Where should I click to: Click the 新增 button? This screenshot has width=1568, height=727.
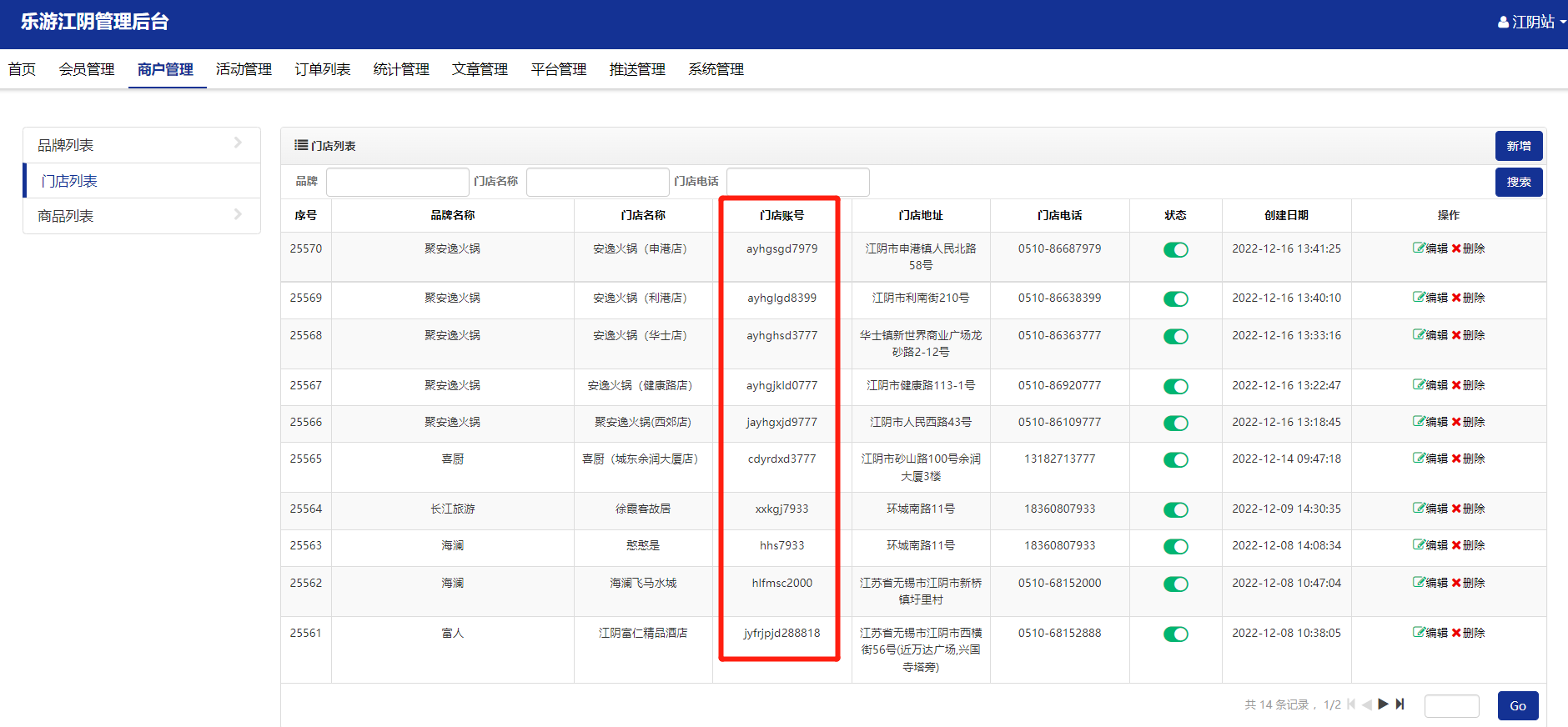1518,146
